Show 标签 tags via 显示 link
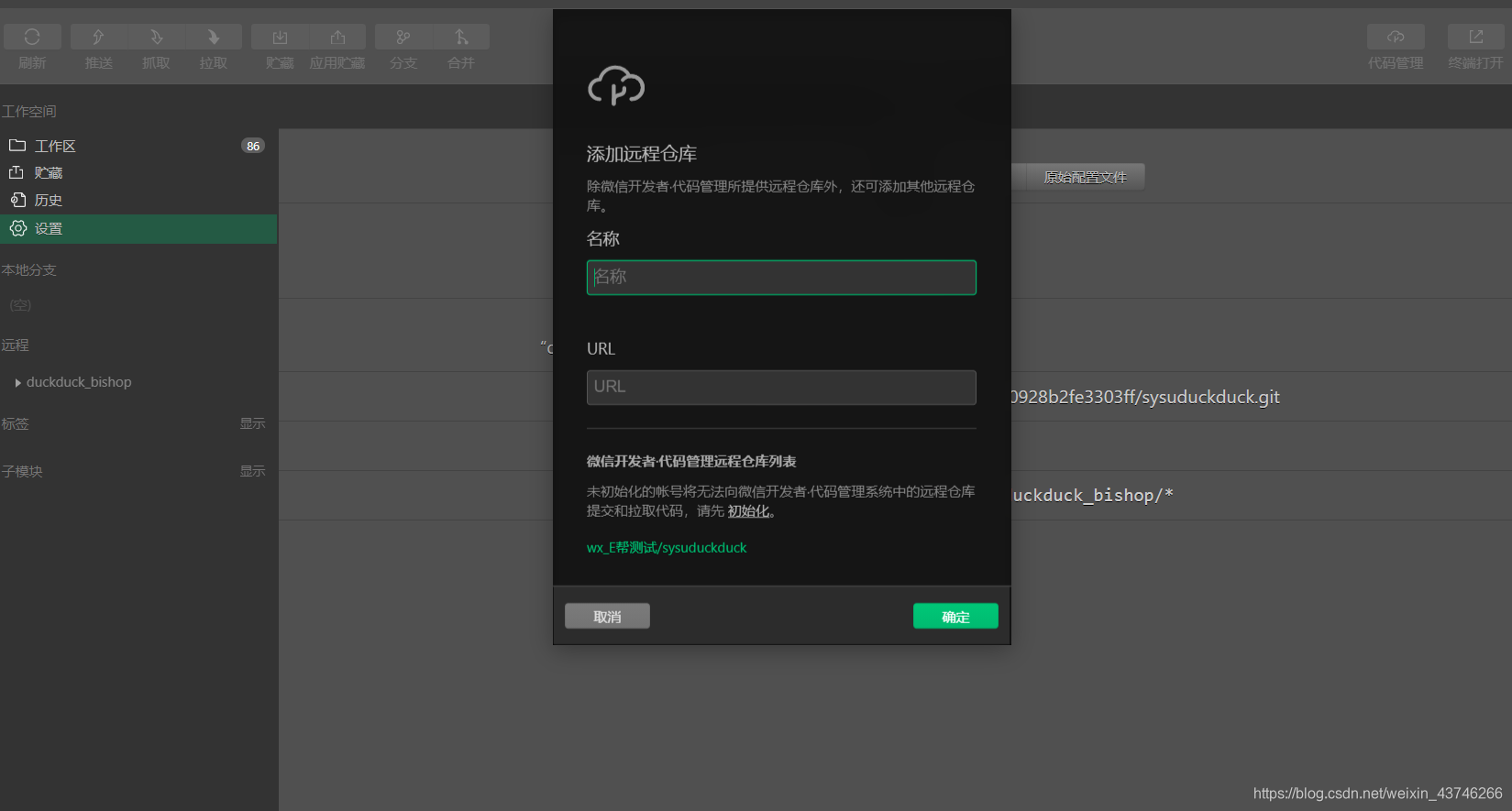This screenshot has width=1512, height=811. [x=252, y=423]
